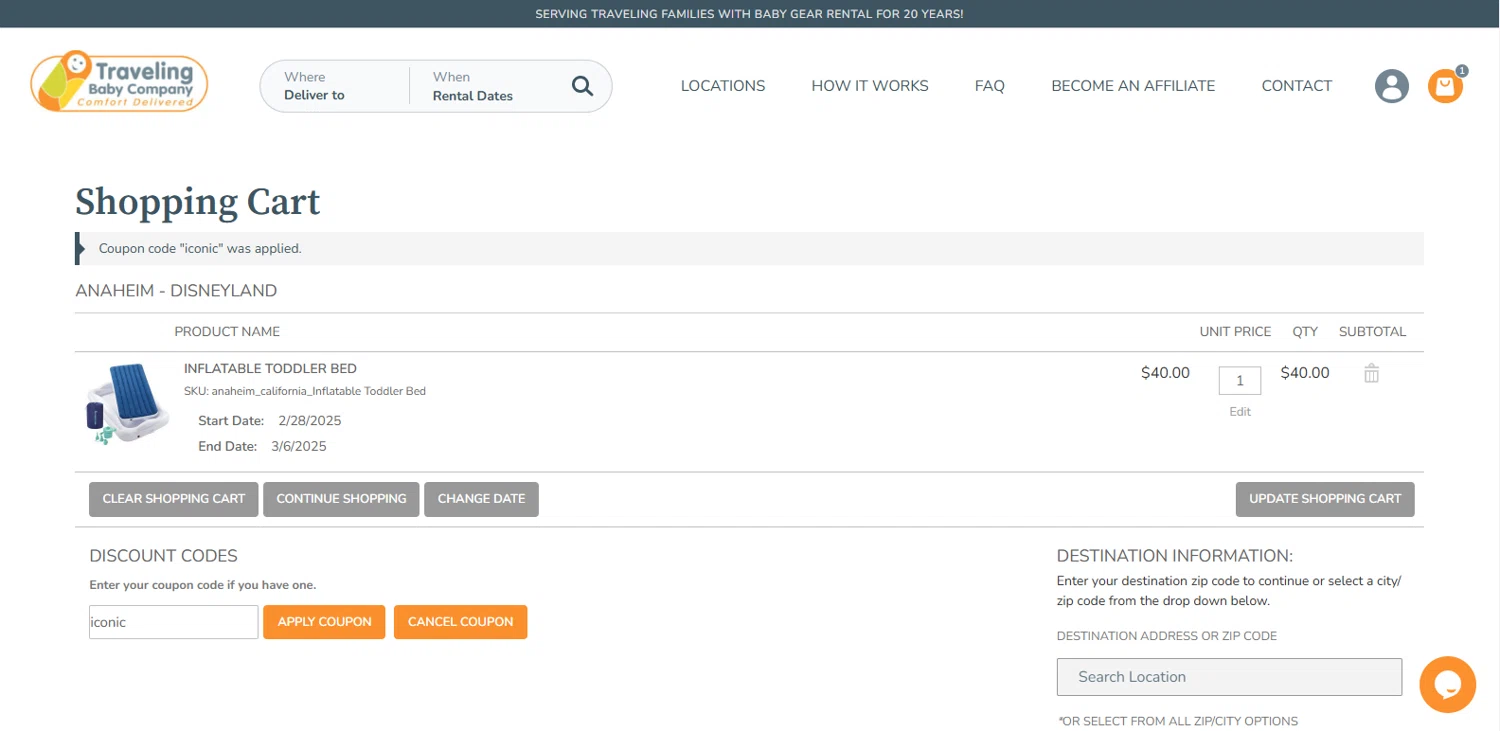Open Become an Affiliate page

click(1133, 86)
